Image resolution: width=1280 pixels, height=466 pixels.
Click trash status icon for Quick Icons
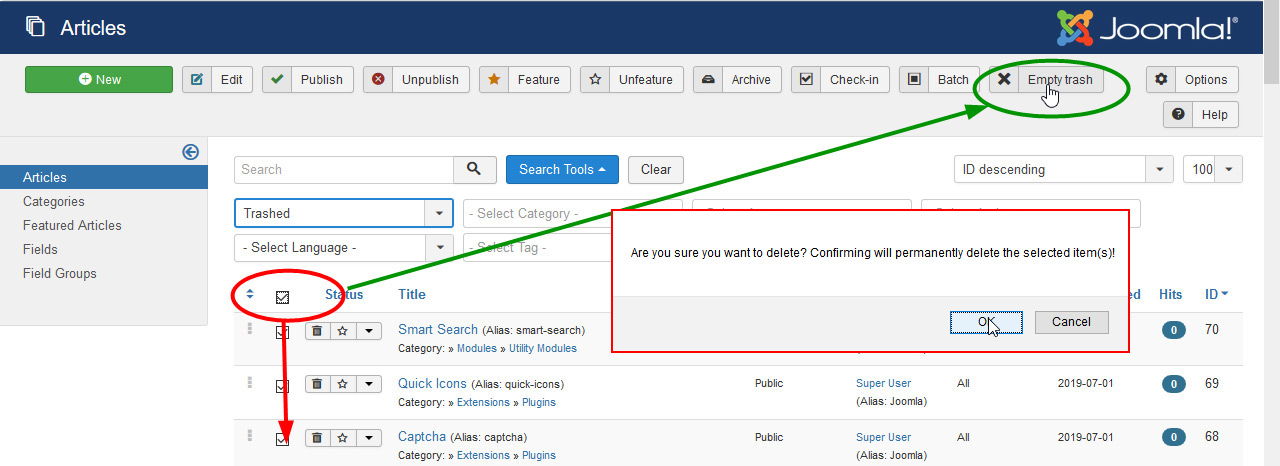[x=317, y=383]
